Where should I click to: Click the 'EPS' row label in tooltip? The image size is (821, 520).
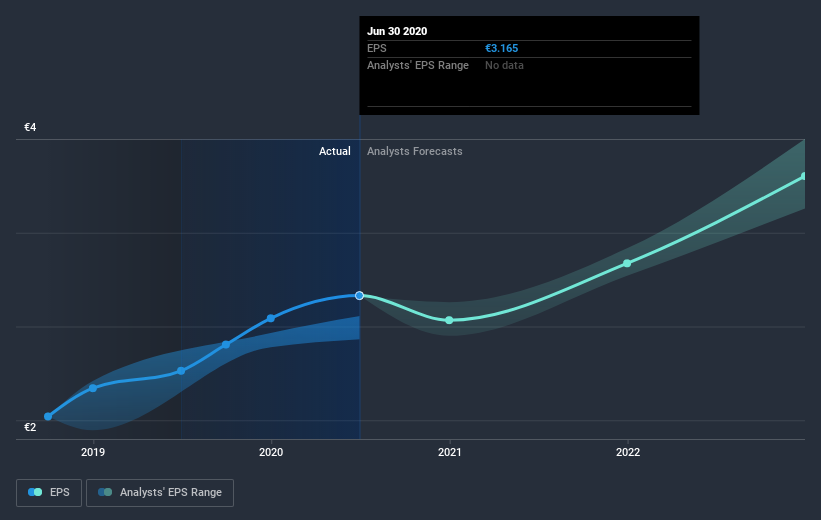(x=376, y=48)
